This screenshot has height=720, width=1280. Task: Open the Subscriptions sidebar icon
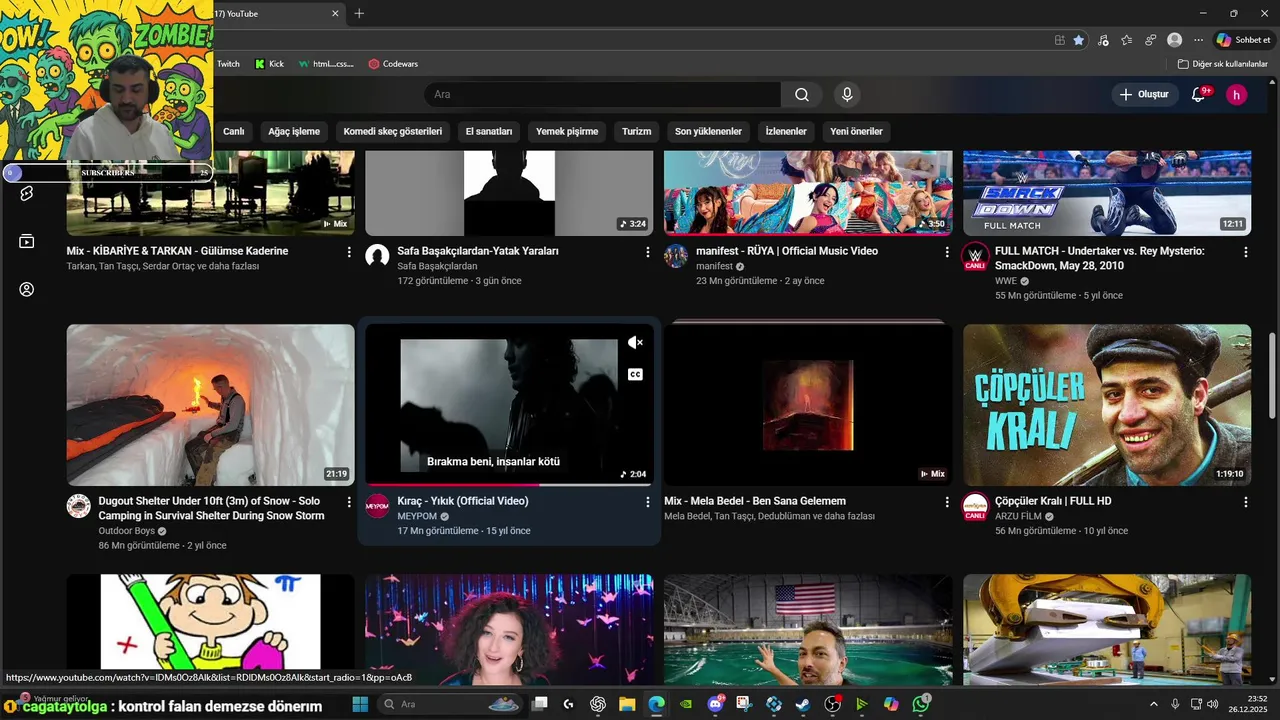pyautogui.click(x=27, y=241)
